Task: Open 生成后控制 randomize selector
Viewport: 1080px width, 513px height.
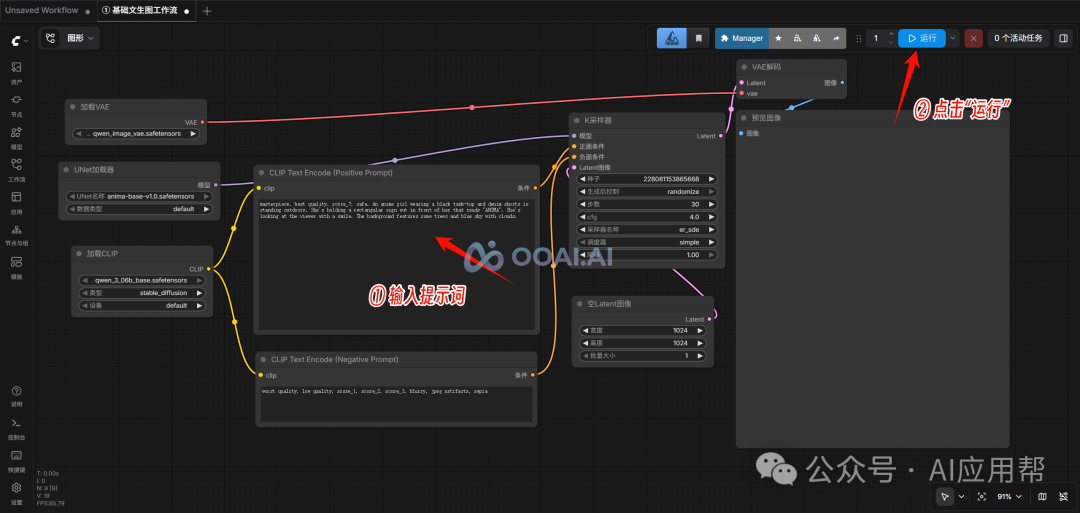Action: click(647, 191)
